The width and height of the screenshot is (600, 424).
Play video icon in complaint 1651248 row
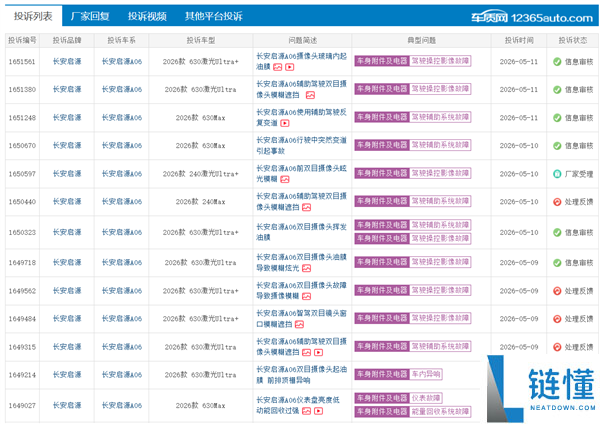(285, 123)
